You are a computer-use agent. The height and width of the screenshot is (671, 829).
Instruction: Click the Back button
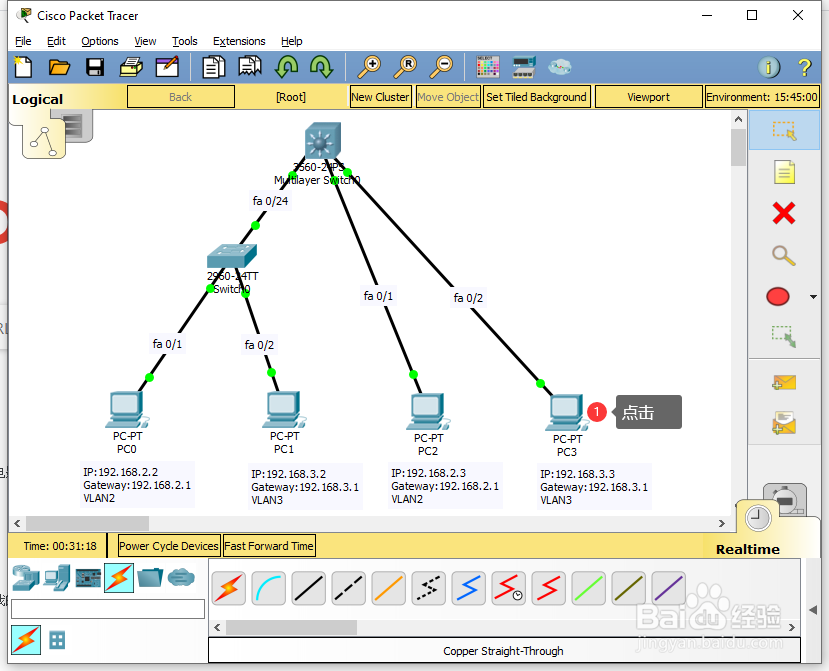(181, 97)
